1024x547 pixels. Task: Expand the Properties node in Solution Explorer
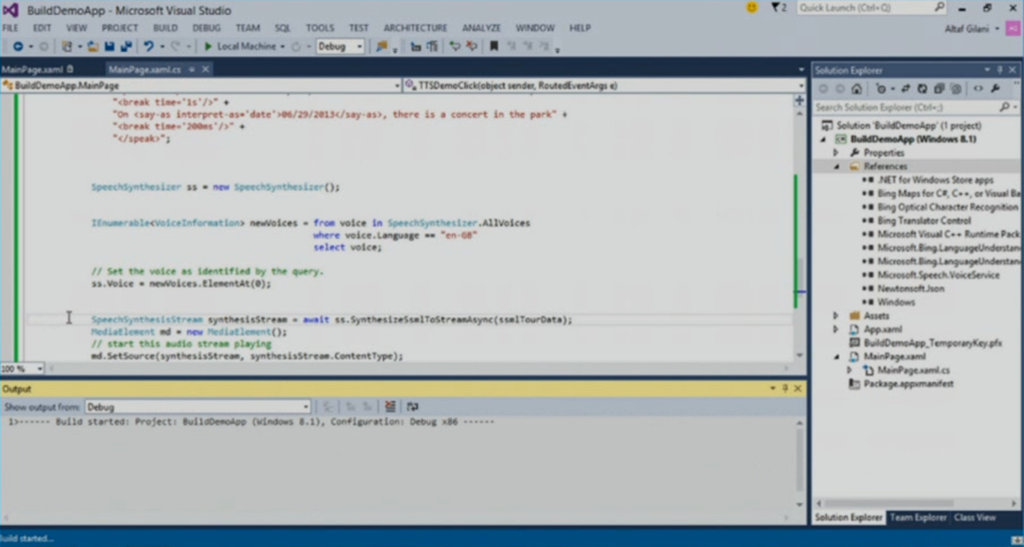pyautogui.click(x=836, y=153)
